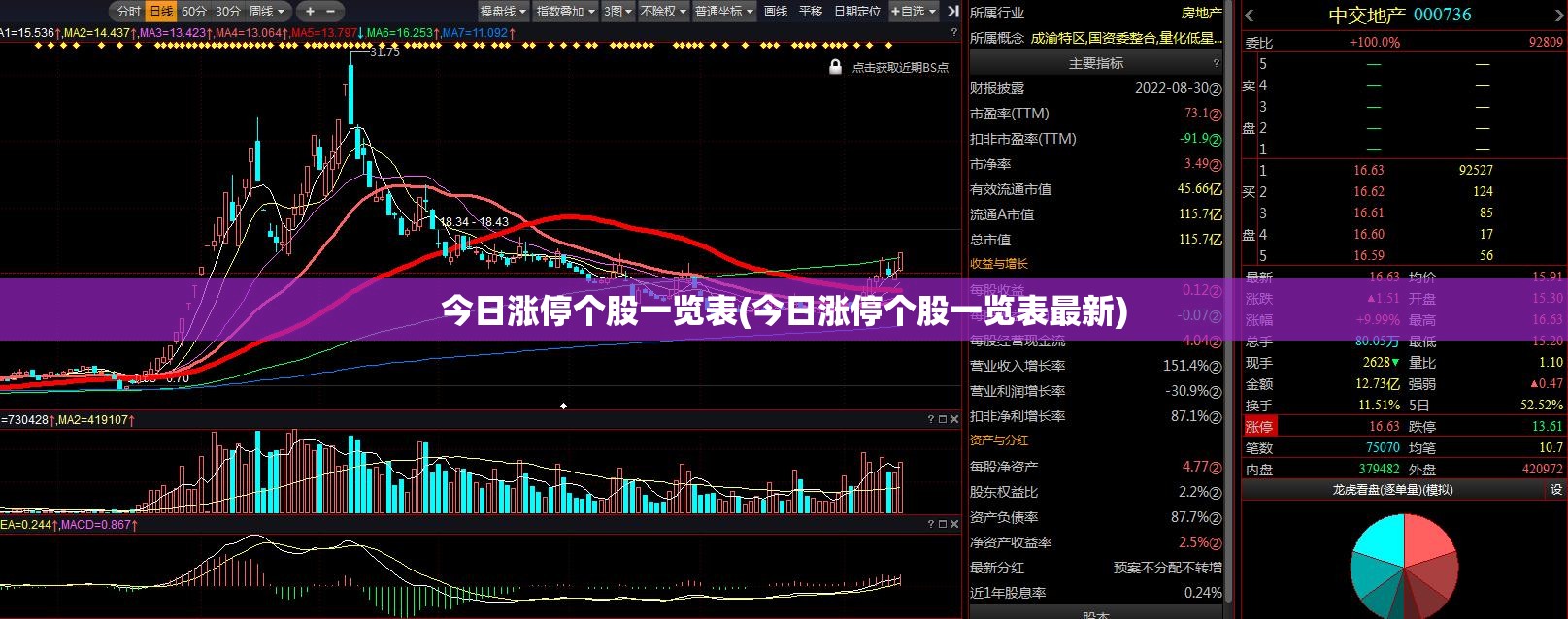Click info marker beside 每股净资产 4.77
The image size is (1568, 619).
(x=1216, y=467)
